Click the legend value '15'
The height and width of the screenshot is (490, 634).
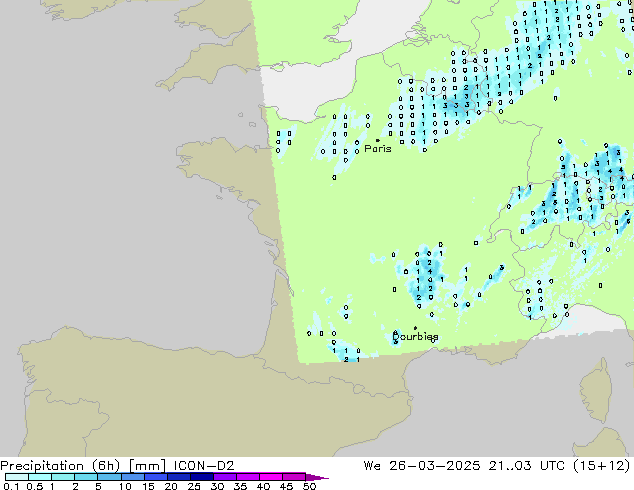pyautogui.click(x=148, y=486)
